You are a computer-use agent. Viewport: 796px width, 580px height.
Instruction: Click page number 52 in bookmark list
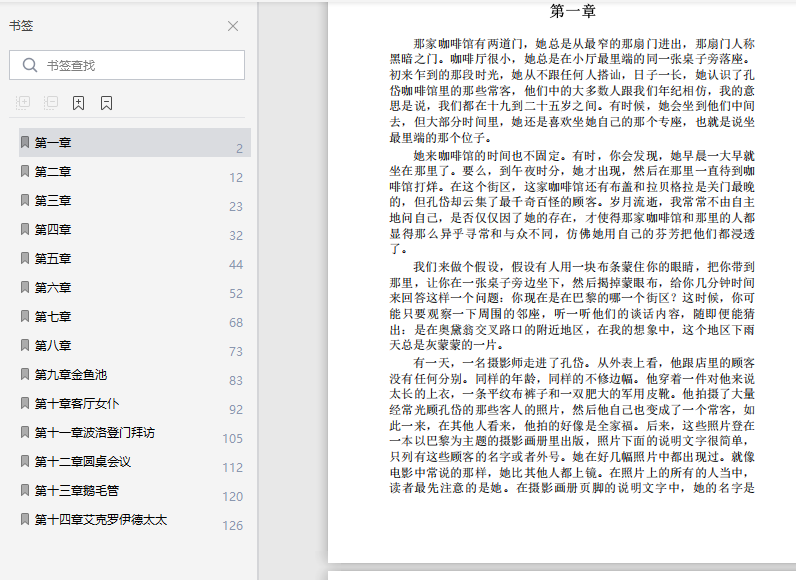[x=236, y=293]
